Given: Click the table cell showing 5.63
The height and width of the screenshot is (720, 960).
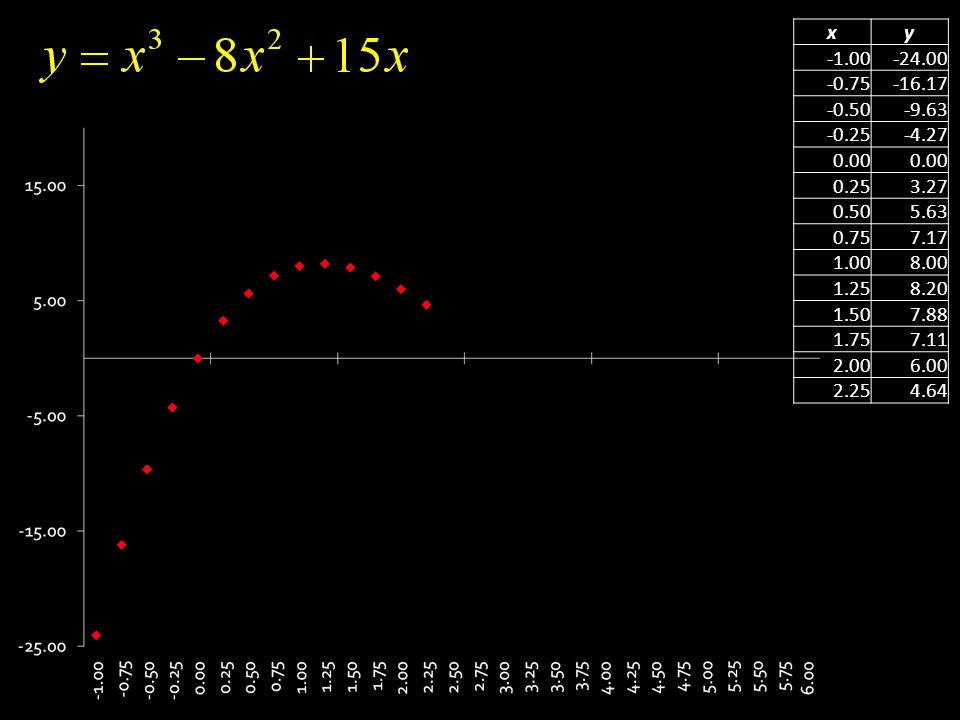Looking at the screenshot, I should click(909, 211).
